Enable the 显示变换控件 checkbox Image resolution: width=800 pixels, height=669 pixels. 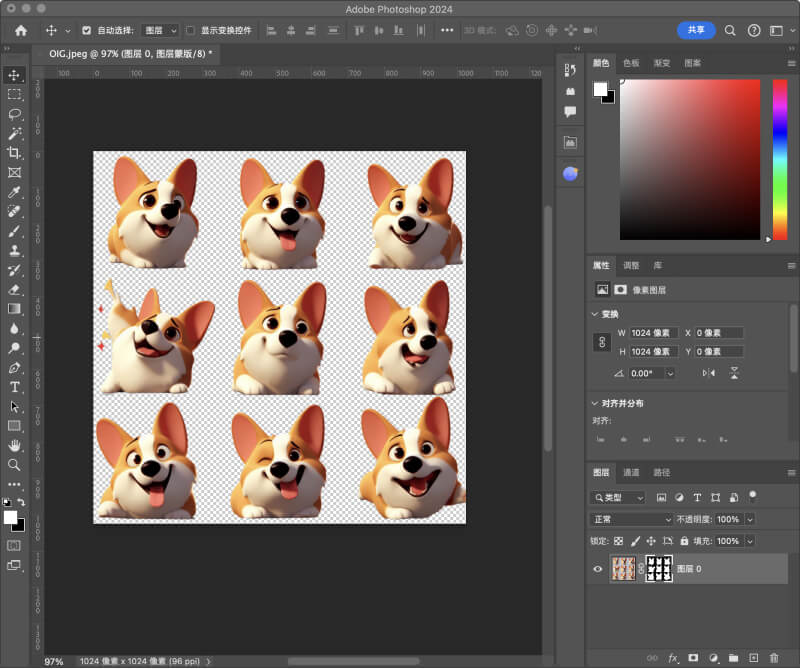click(x=190, y=31)
